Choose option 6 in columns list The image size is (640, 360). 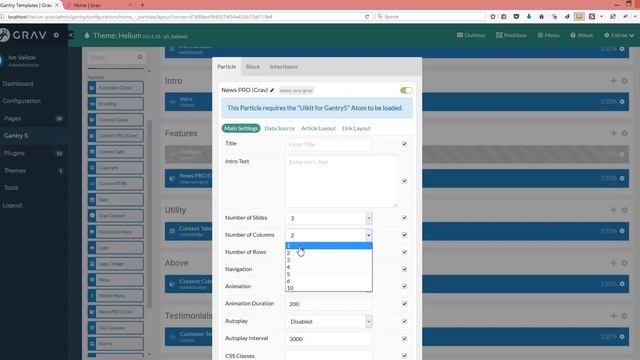pyautogui.click(x=329, y=281)
